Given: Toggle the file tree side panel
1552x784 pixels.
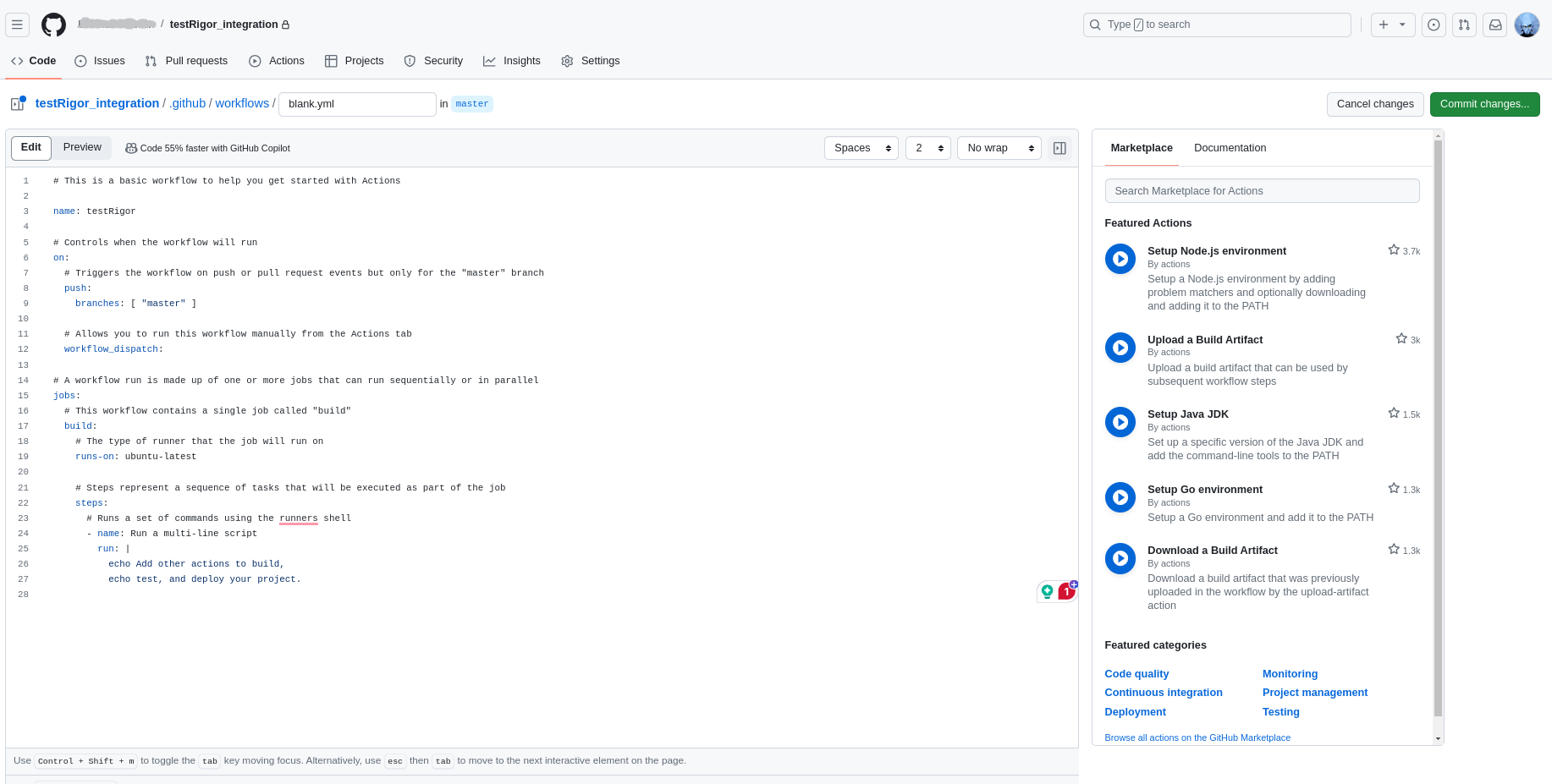Looking at the screenshot, I should coord(17,104).
